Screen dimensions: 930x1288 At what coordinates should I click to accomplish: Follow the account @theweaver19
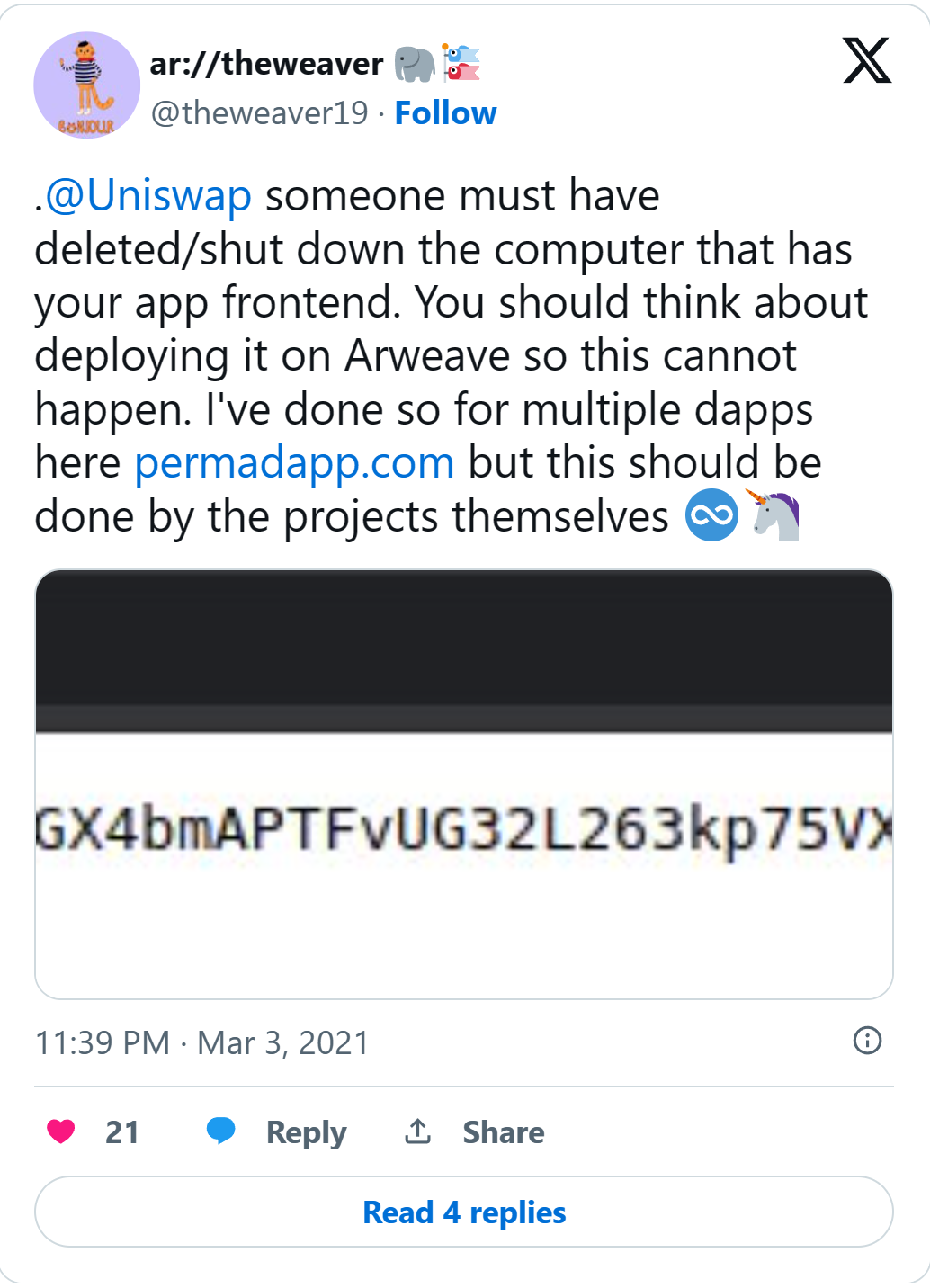(445, 112)
